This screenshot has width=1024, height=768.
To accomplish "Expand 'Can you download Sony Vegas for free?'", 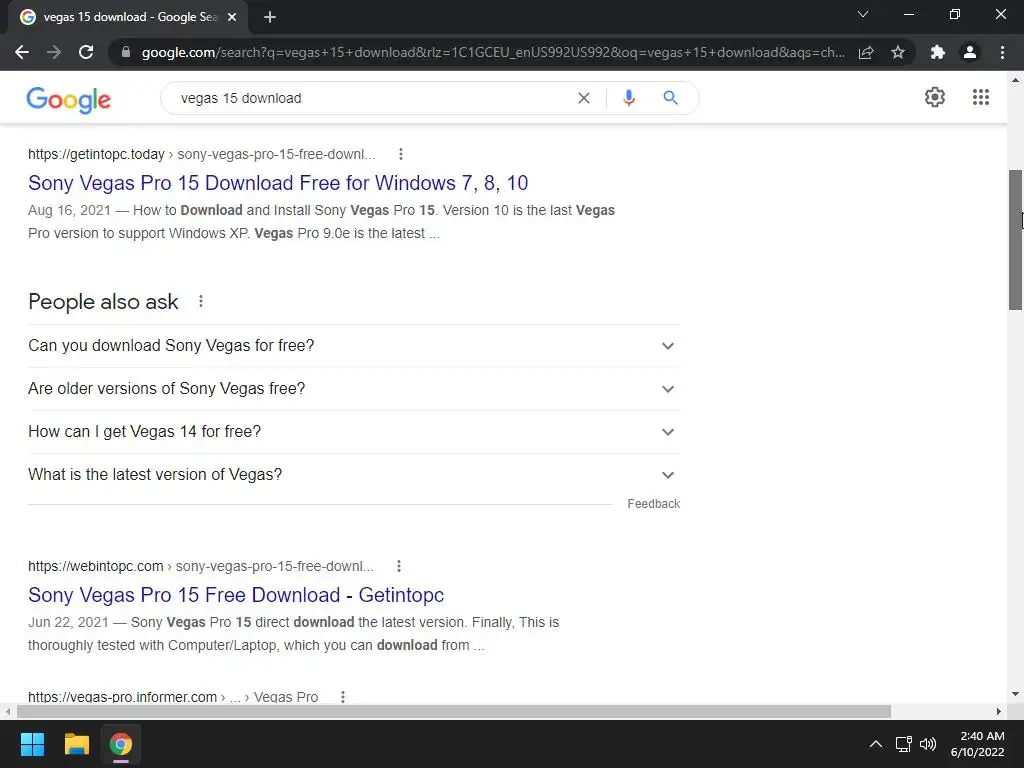I will point(354,345).
